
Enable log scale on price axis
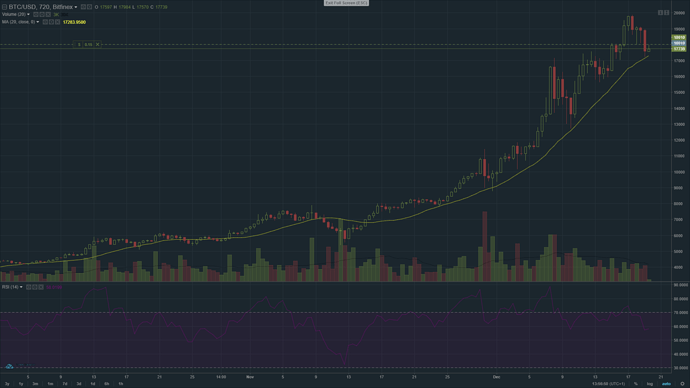pos(650,384)
